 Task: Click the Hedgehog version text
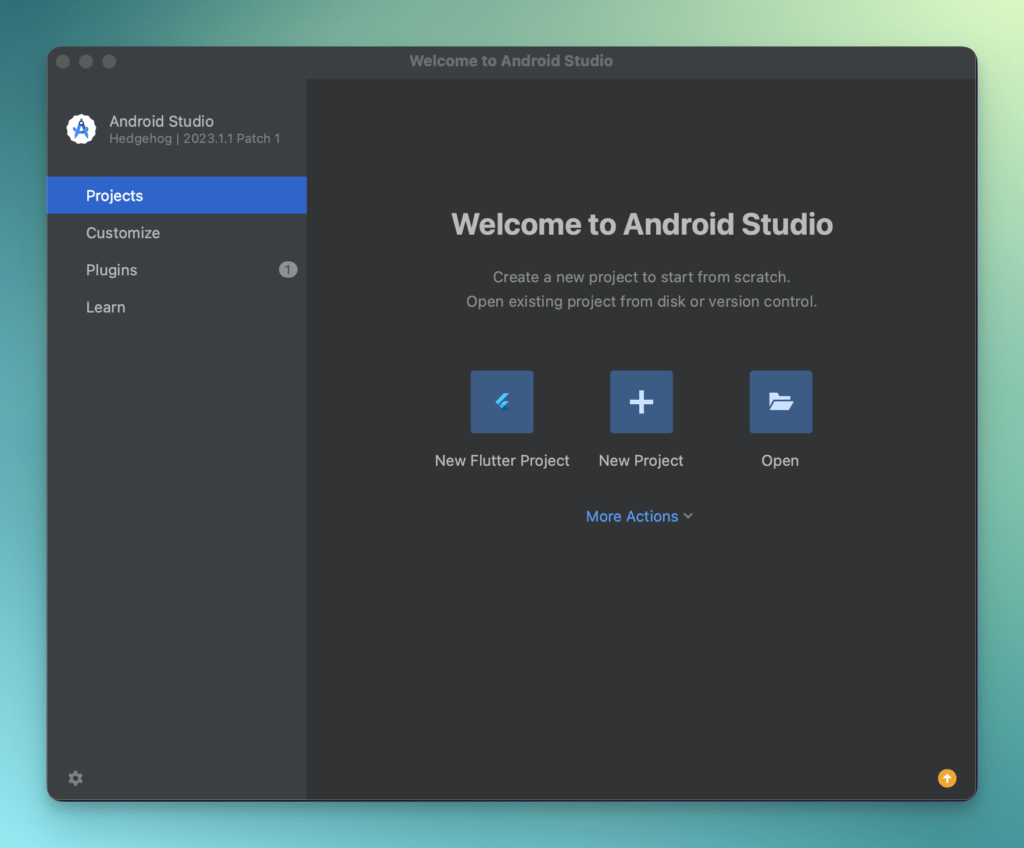195,139
